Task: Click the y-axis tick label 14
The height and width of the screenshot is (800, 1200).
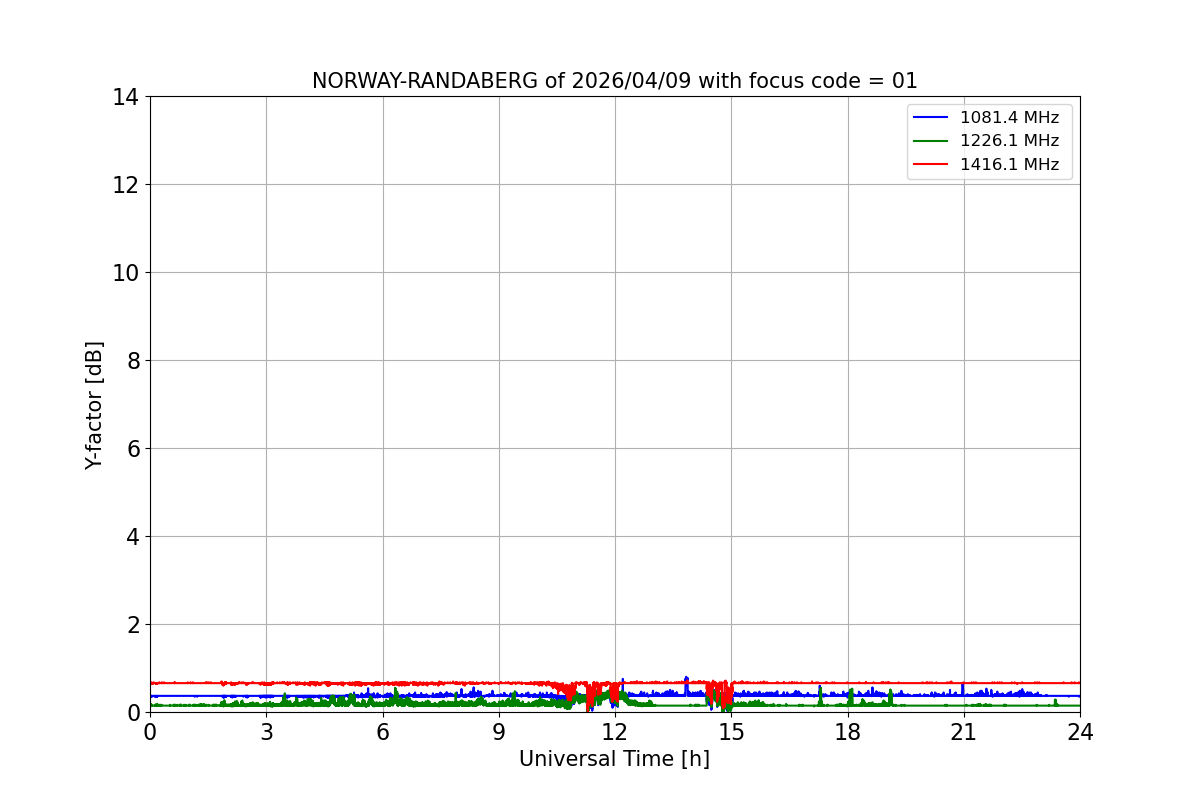Action: coord(126,97)
